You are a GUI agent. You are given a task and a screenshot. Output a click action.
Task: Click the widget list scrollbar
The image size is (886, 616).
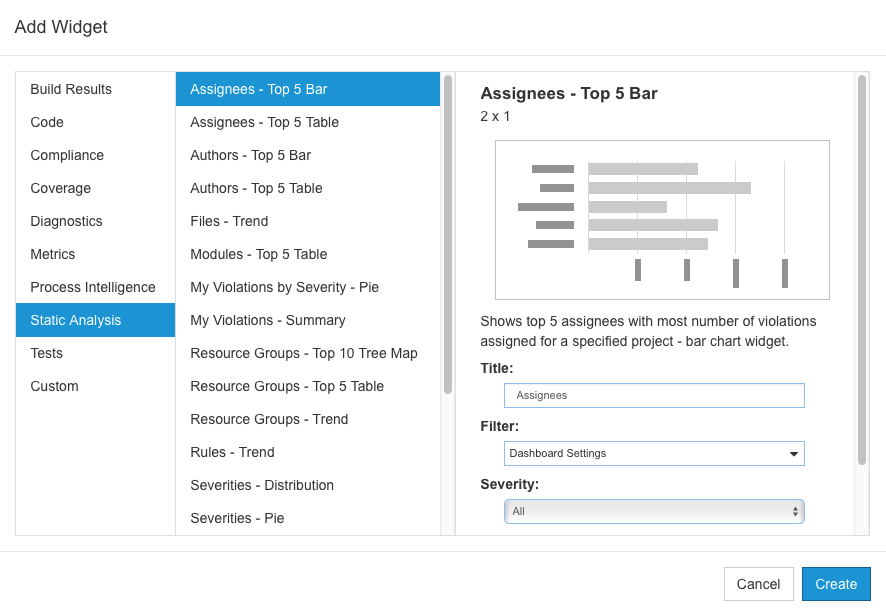(x=448, y=235)
